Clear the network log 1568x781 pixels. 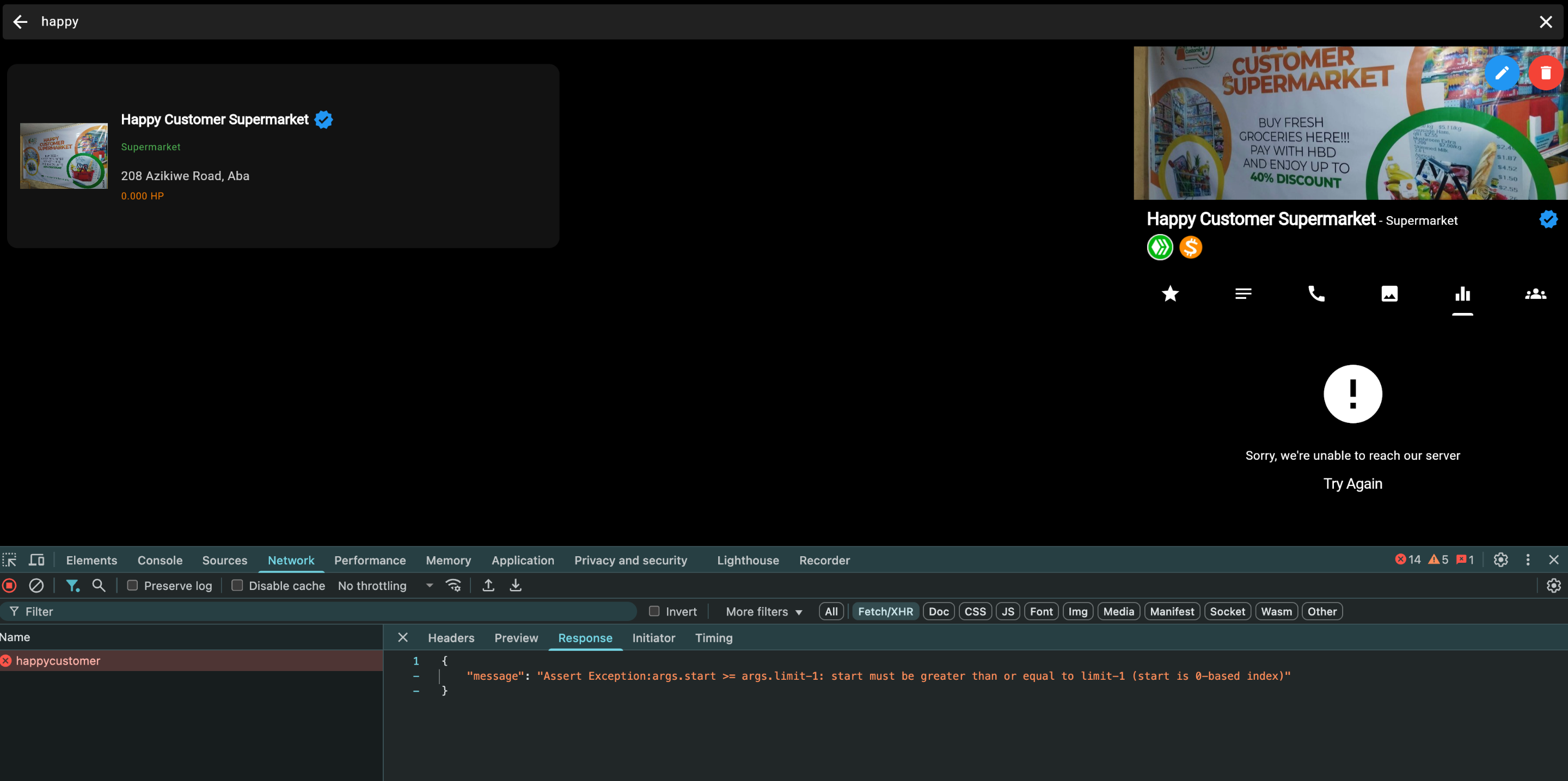point(36,586)
